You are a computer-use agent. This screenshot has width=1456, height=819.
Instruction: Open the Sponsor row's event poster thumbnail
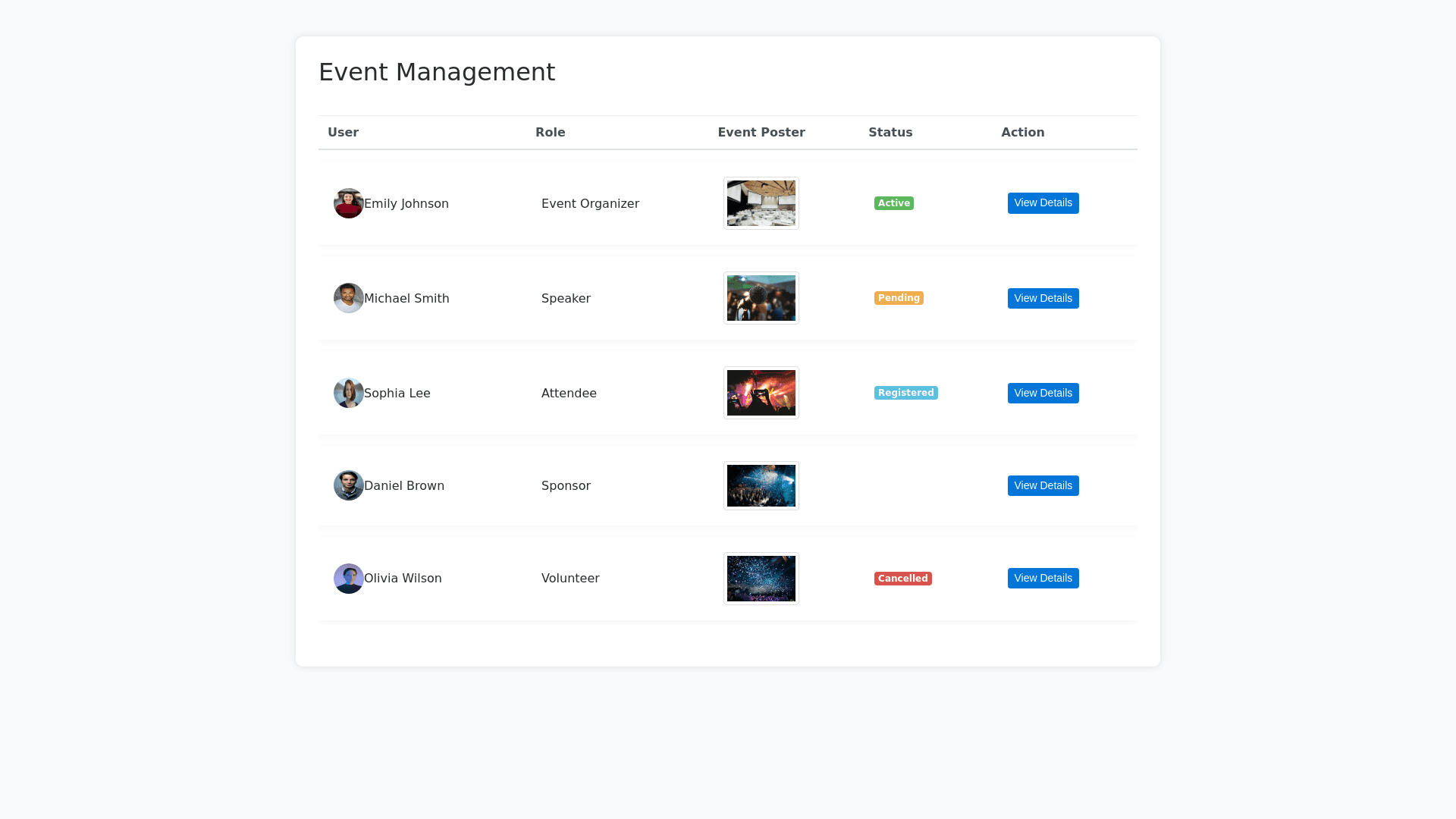click(x=761, y=485)
